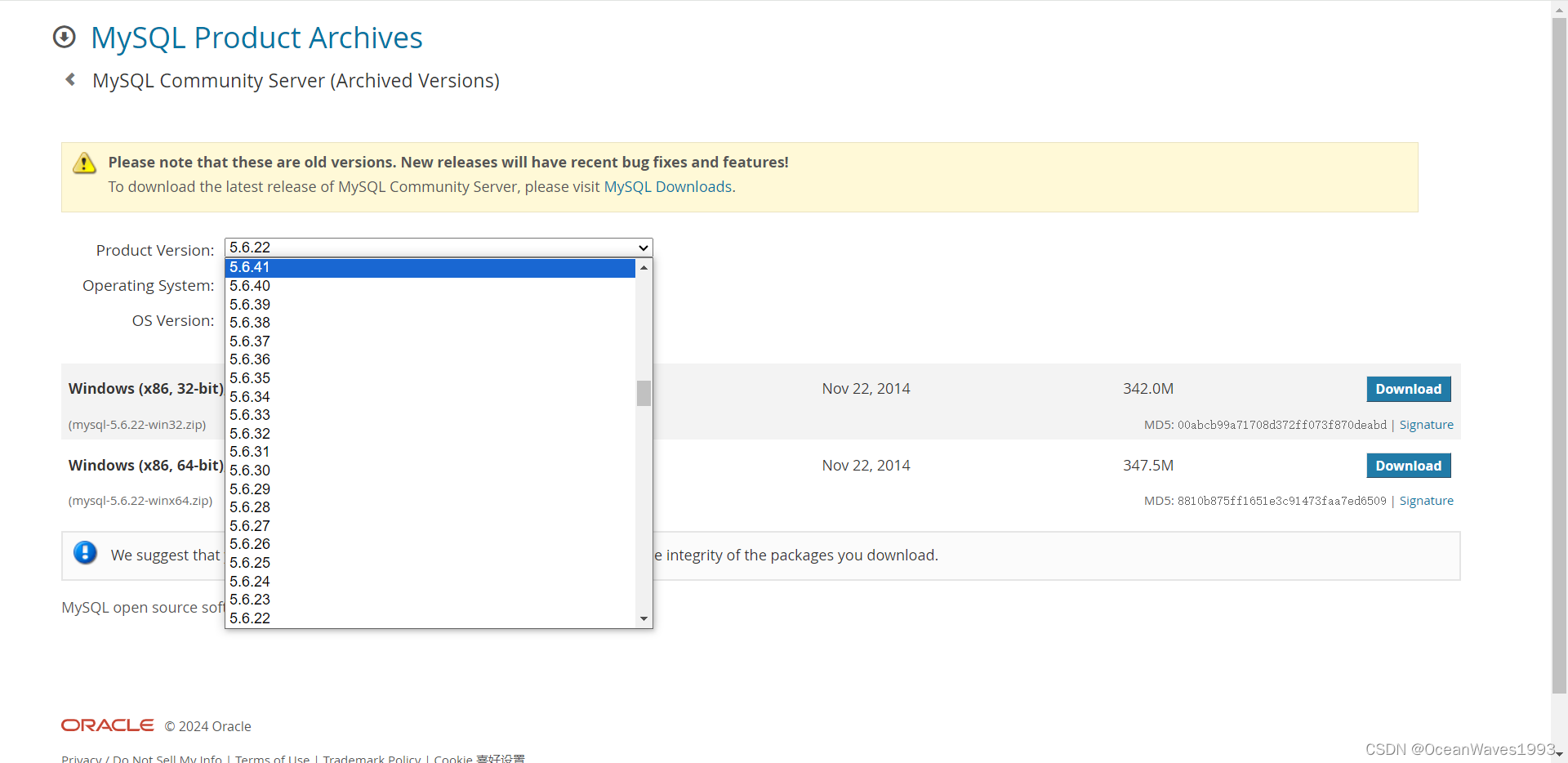
Task: Select the 5.6.34 list entry
Action: point(430,397)
